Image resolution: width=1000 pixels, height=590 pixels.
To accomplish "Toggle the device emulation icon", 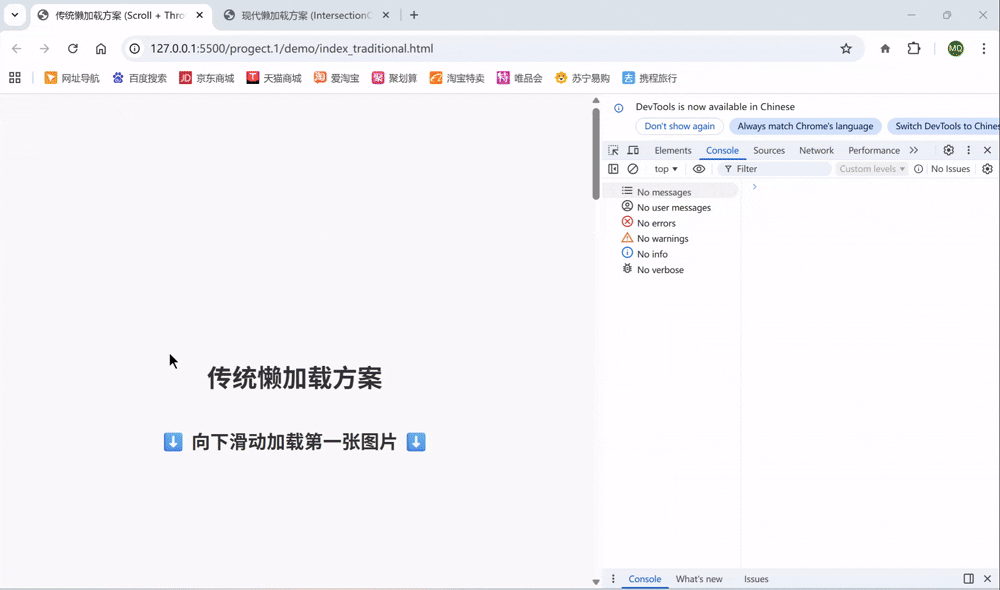I will [633, 149].
